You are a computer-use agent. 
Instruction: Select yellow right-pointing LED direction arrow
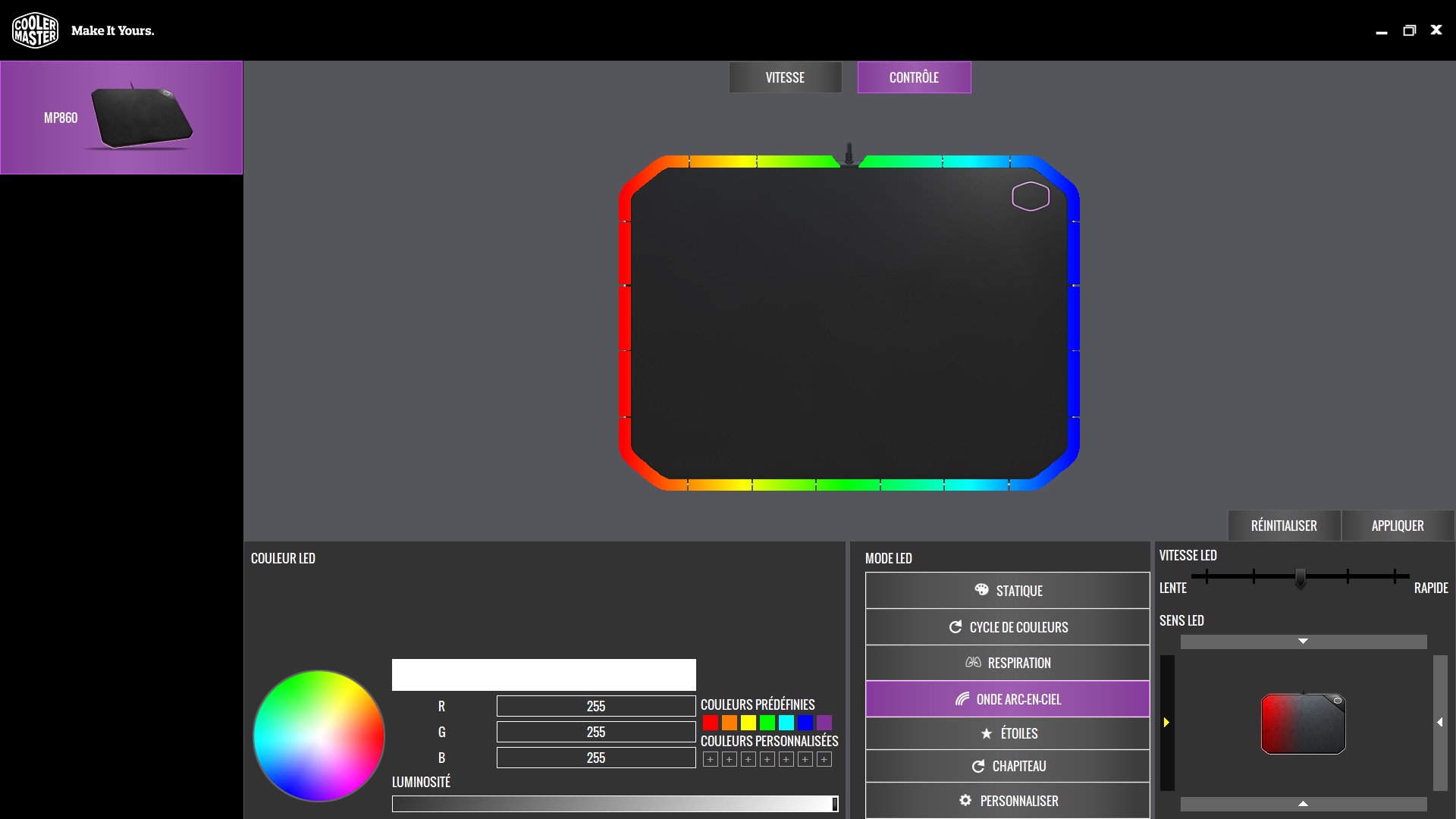coord(1167,723)
